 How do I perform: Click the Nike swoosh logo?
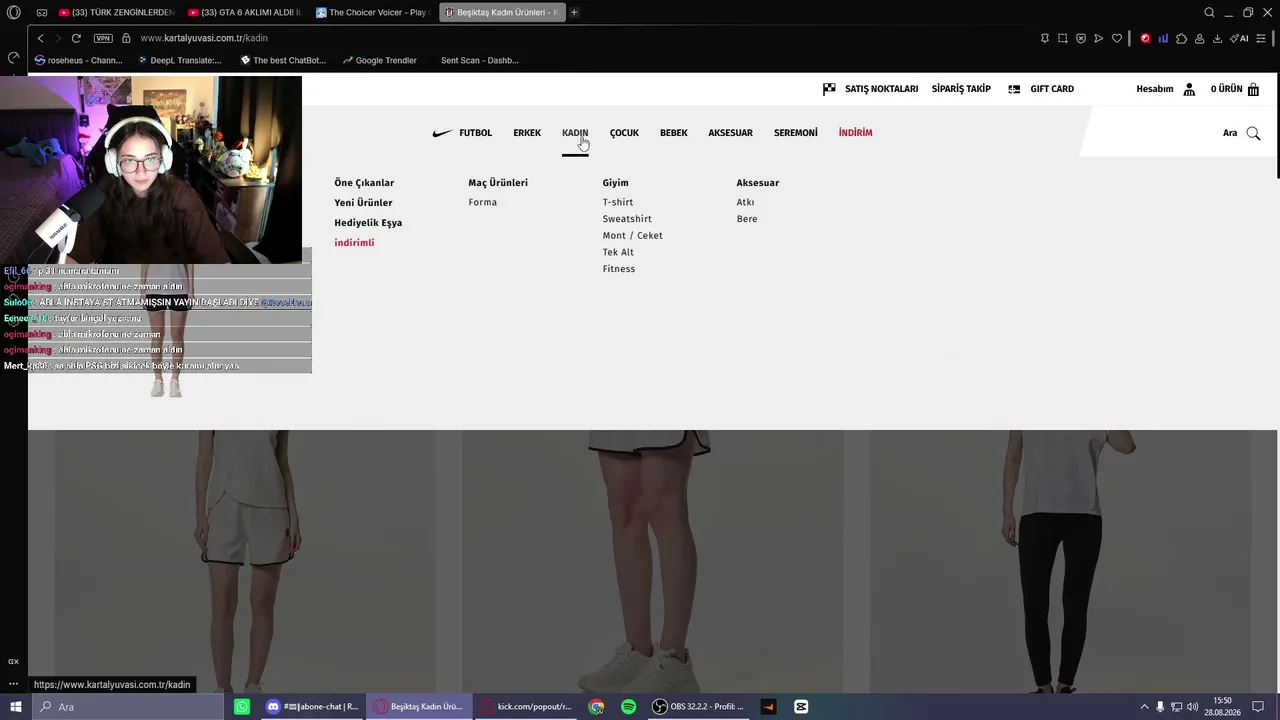[442, 133]
